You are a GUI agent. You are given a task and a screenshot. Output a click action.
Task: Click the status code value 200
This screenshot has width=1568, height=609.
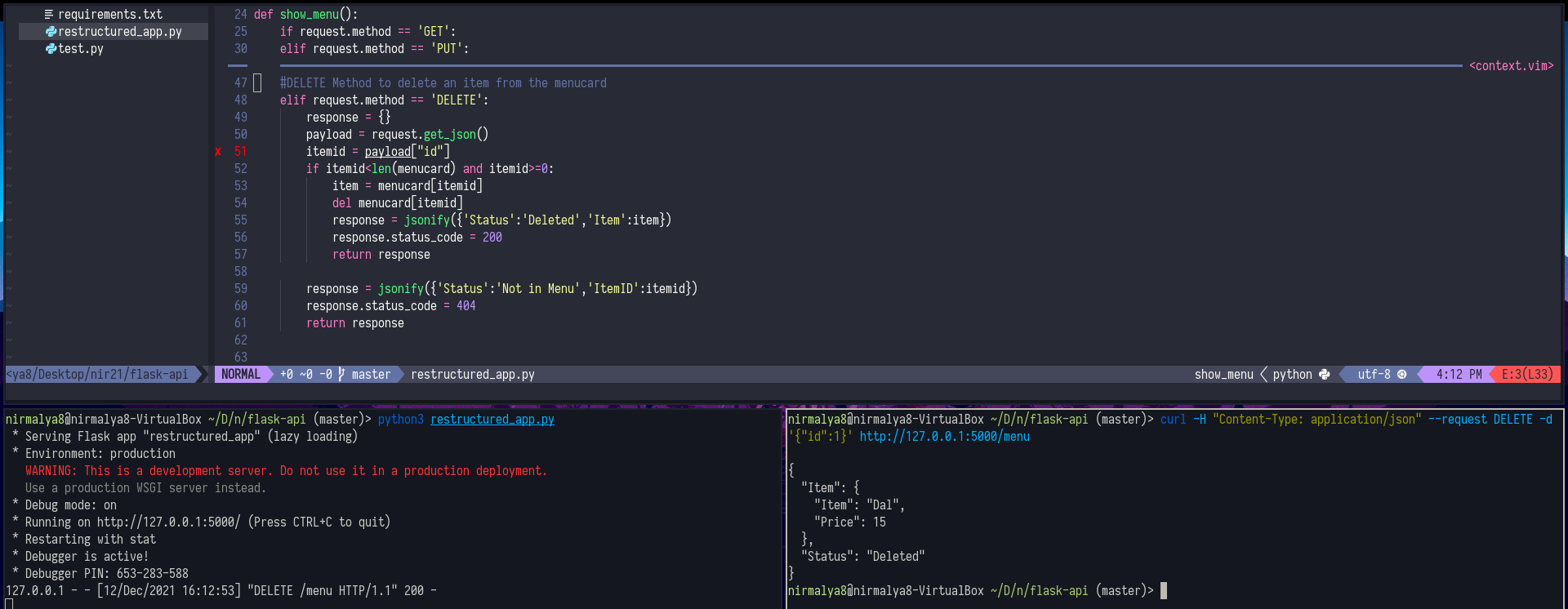492,238
